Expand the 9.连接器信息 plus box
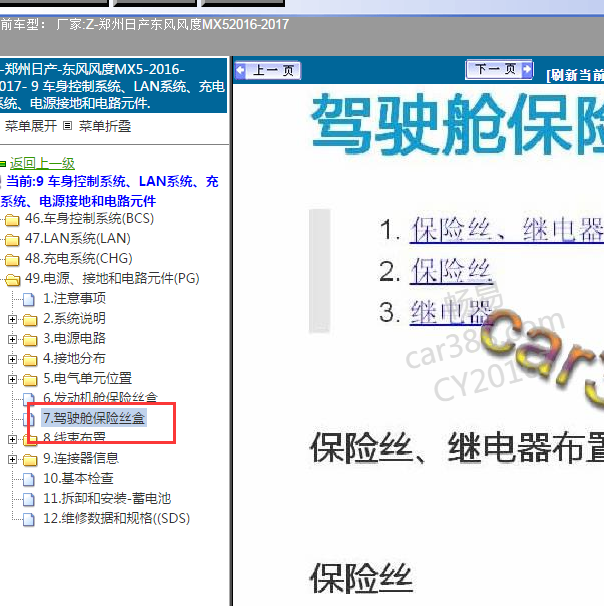Image resolution: width=604 pixels, height=606 pixels. click(12, 460)
